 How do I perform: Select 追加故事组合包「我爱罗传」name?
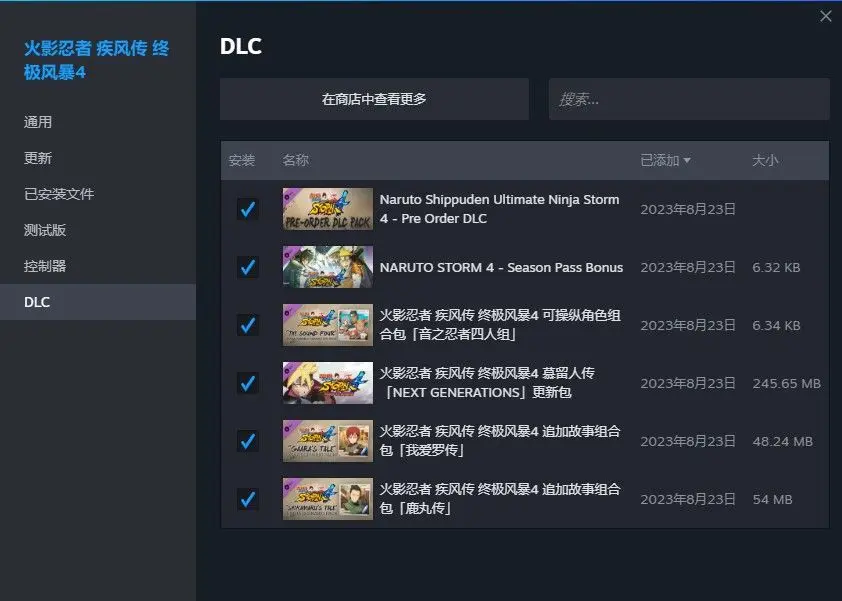pos(500,441)
